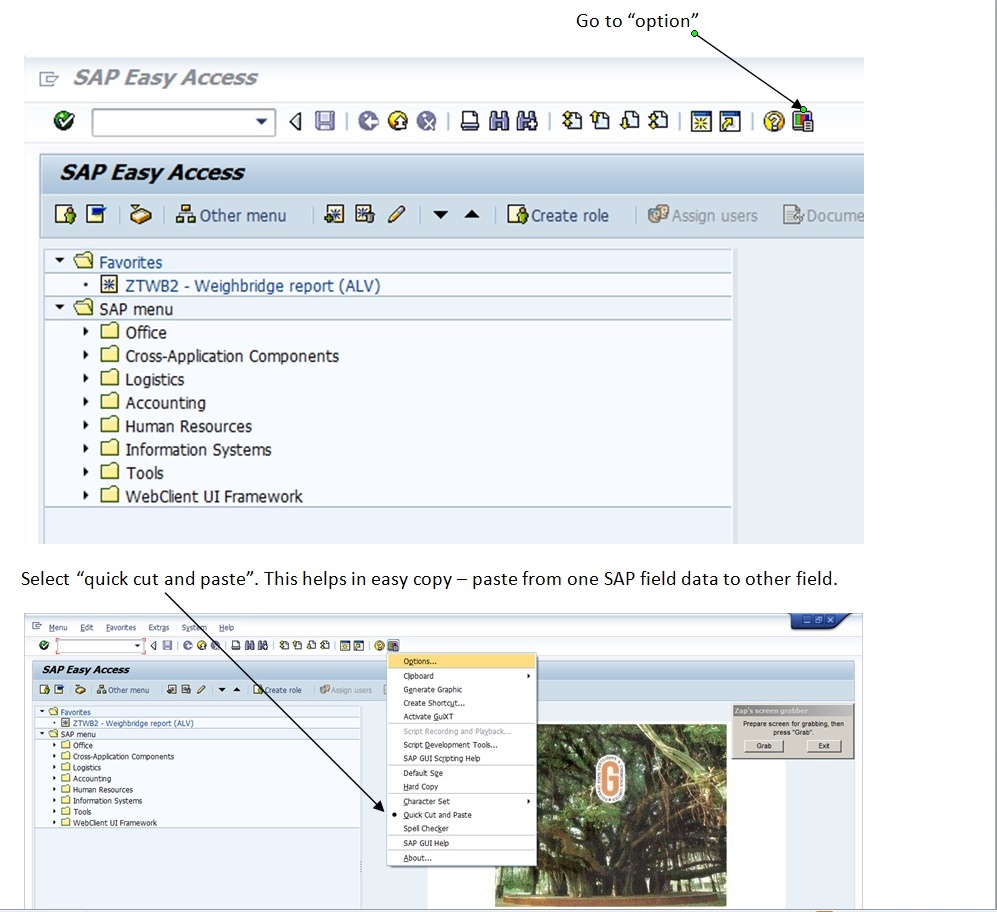Open the Character Set submenu

pyautogui.click(x=462, y=801)
